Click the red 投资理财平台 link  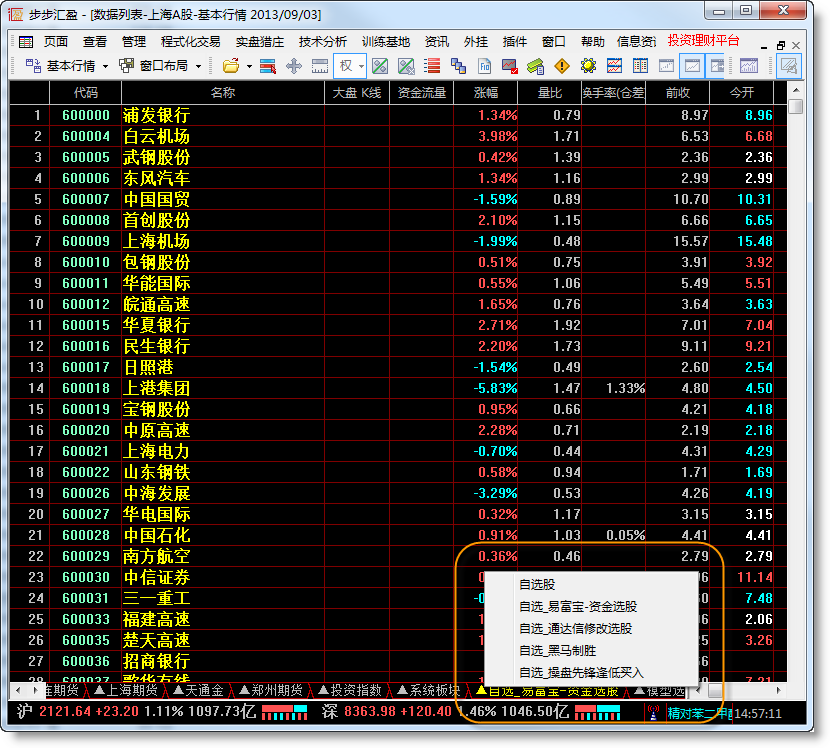click(x=703, y=40)
